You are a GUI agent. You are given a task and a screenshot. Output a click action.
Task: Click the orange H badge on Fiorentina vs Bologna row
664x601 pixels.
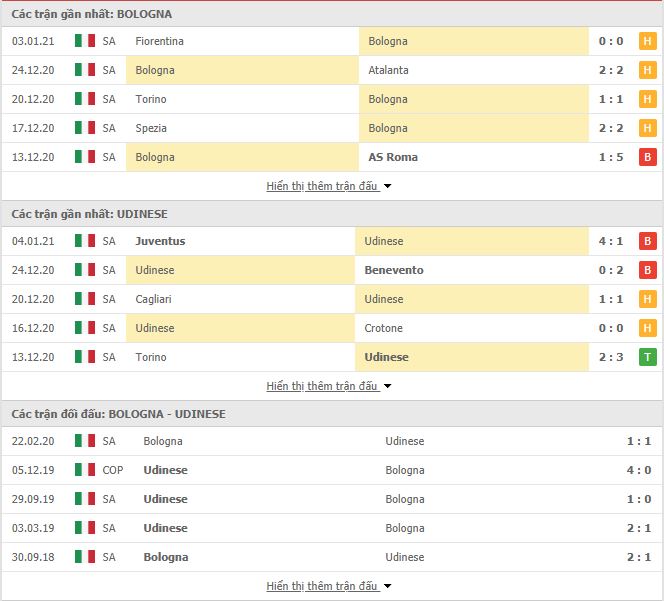point(647,41)
